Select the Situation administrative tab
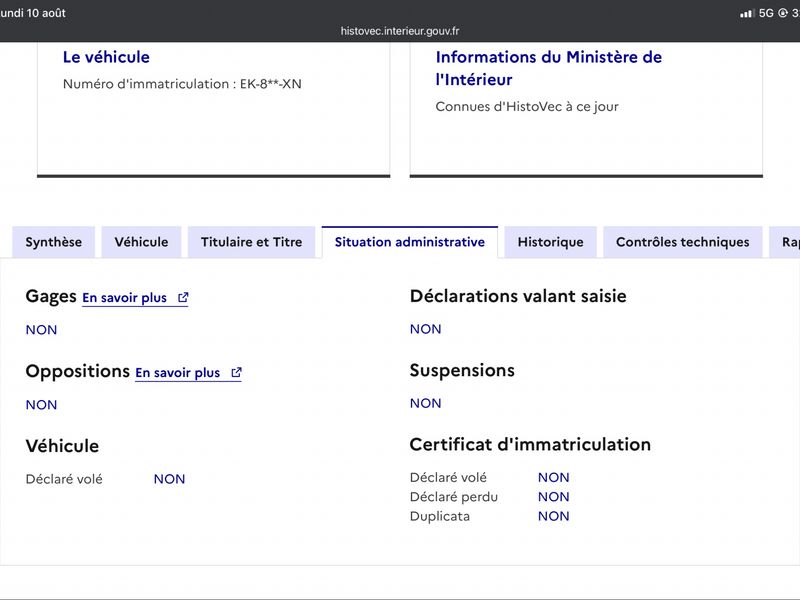The width and height of the screenshot is (800, 600). click(410, 242)
